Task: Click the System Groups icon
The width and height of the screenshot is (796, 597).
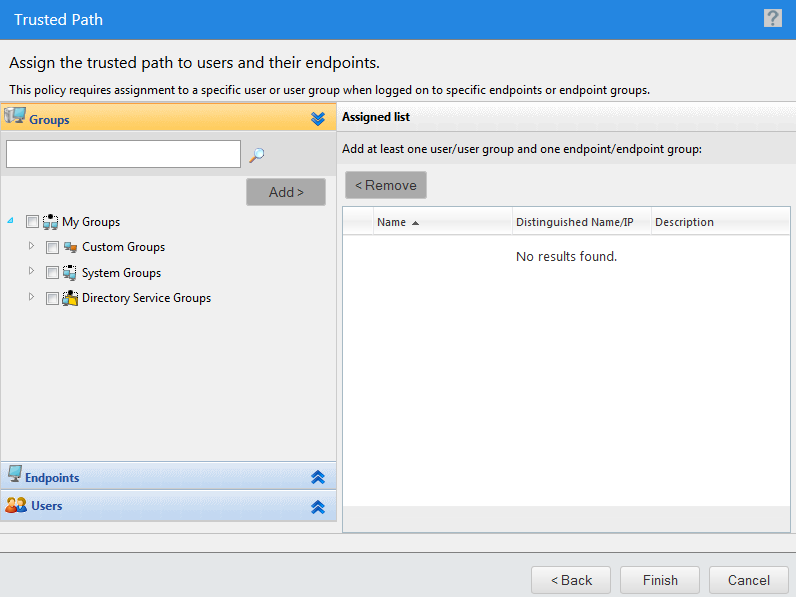Action: [x=70, y=273]
